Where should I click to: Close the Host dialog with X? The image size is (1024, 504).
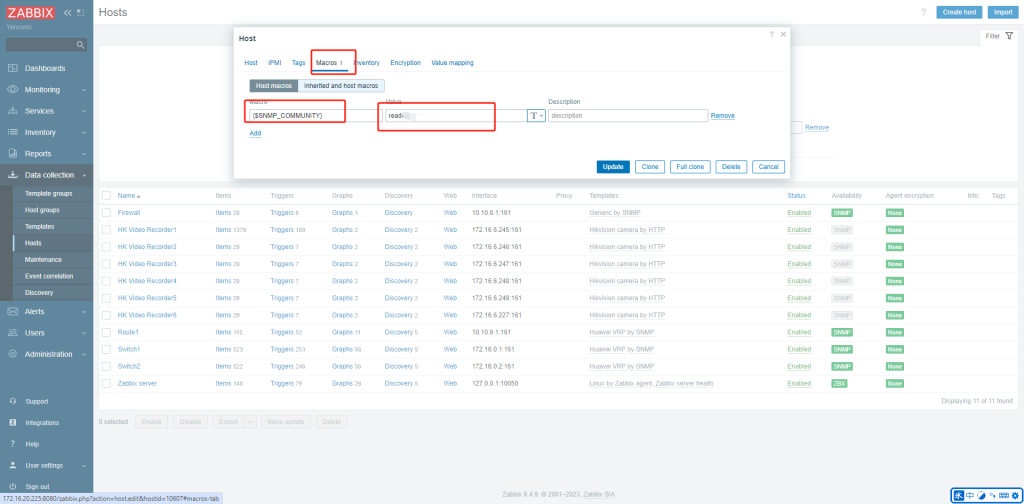coord(783,34)
